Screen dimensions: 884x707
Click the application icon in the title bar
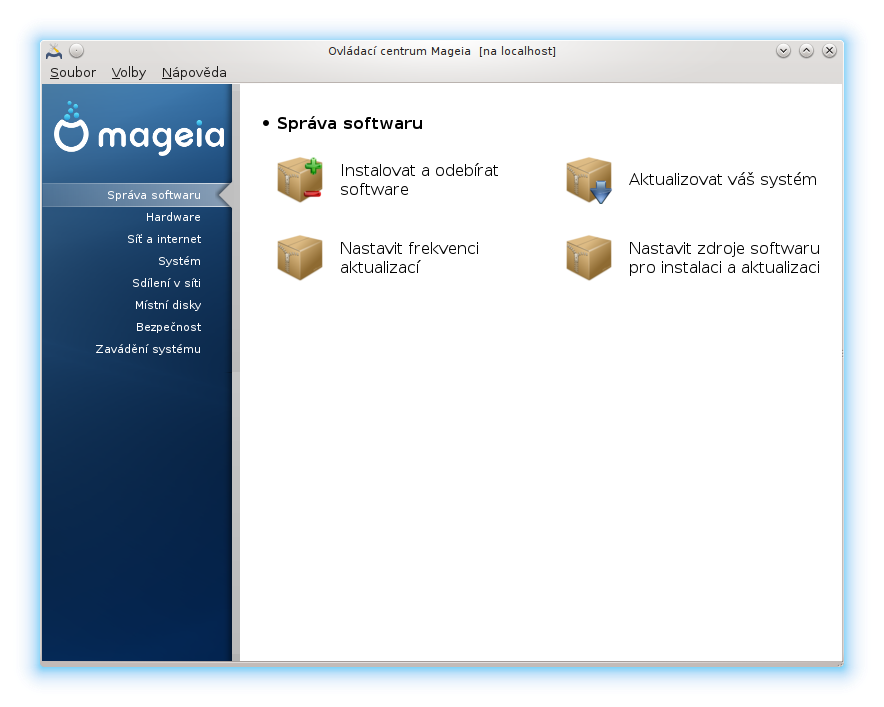[54, 51]
